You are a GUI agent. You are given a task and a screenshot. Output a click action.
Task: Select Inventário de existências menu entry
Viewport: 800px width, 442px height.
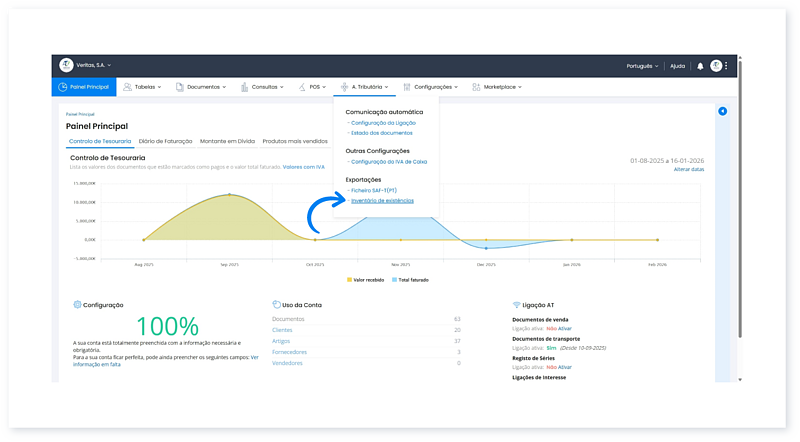(x=382, y=200)
